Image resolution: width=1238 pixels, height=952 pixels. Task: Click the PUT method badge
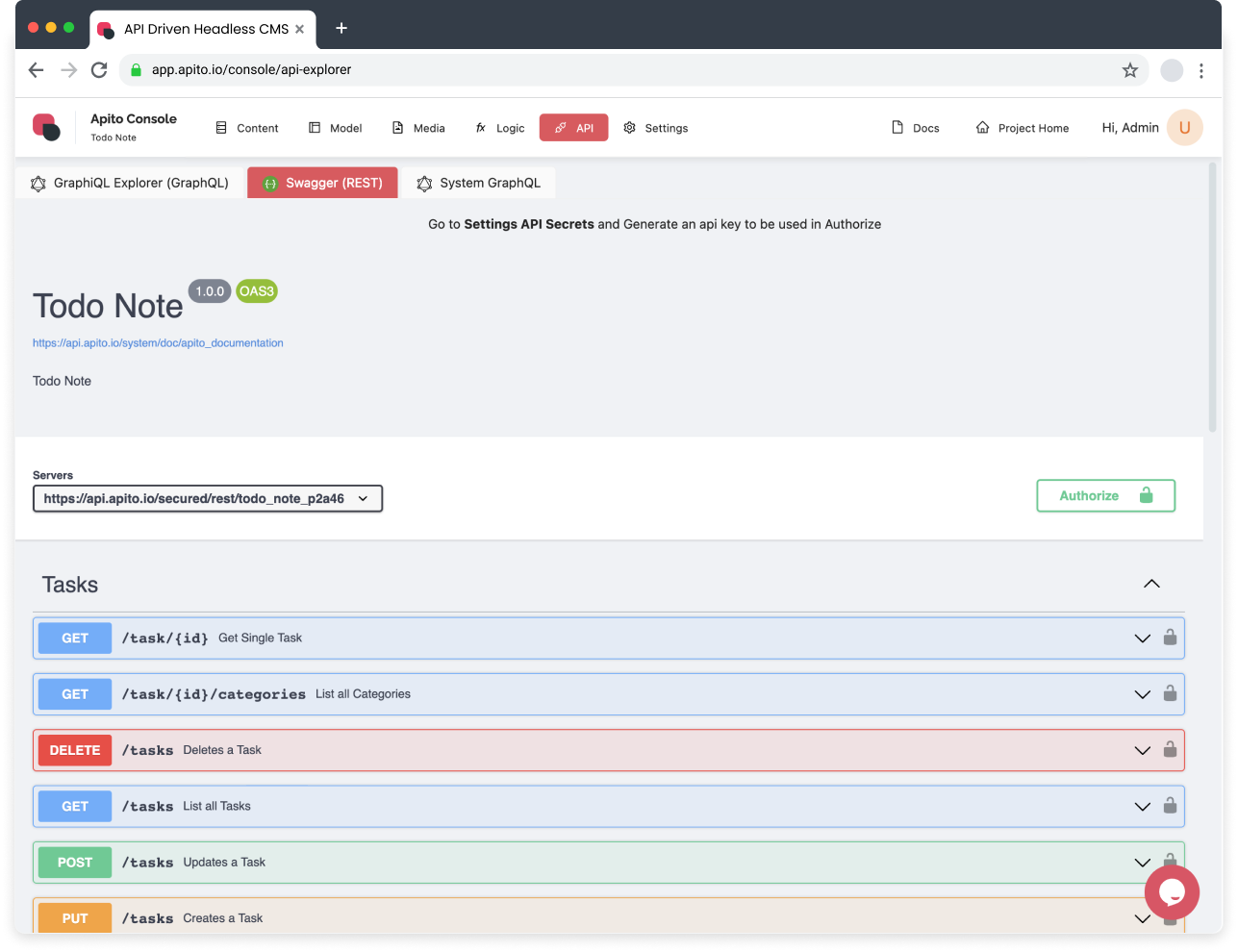[x=75, y=918]
